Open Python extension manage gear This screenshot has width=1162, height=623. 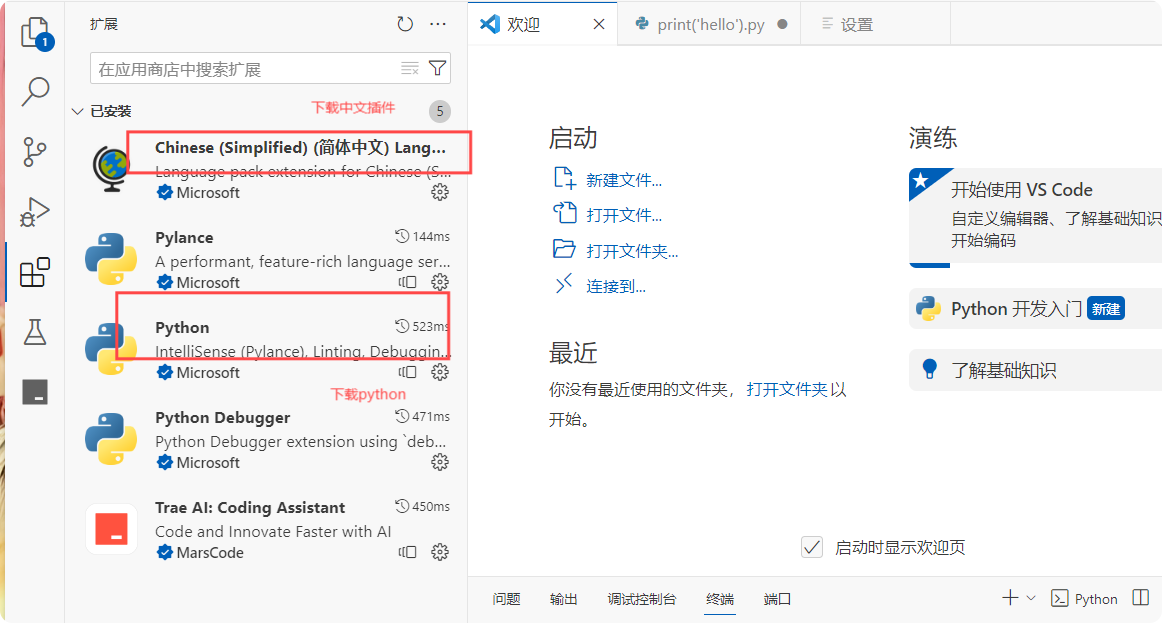tap(440, 372)
